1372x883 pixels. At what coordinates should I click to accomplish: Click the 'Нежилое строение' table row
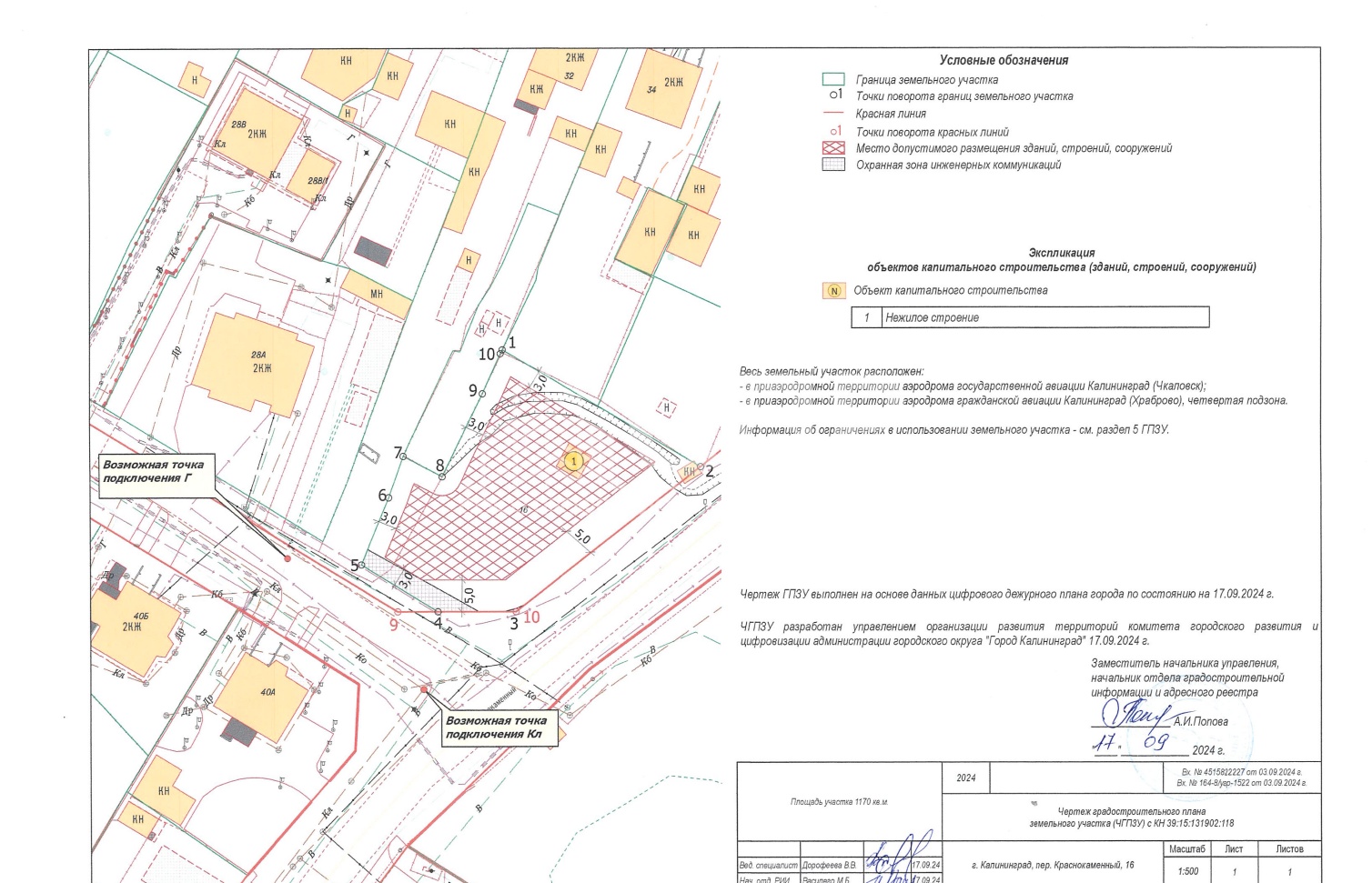pyautogui.click(x=1030, y=317)
